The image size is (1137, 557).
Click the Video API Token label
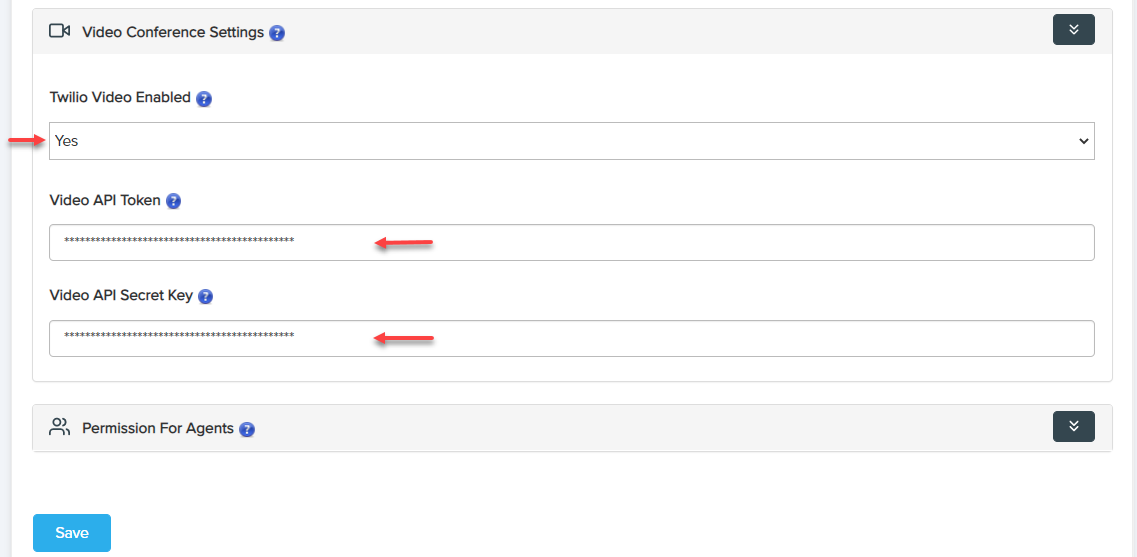click(105, 200)
